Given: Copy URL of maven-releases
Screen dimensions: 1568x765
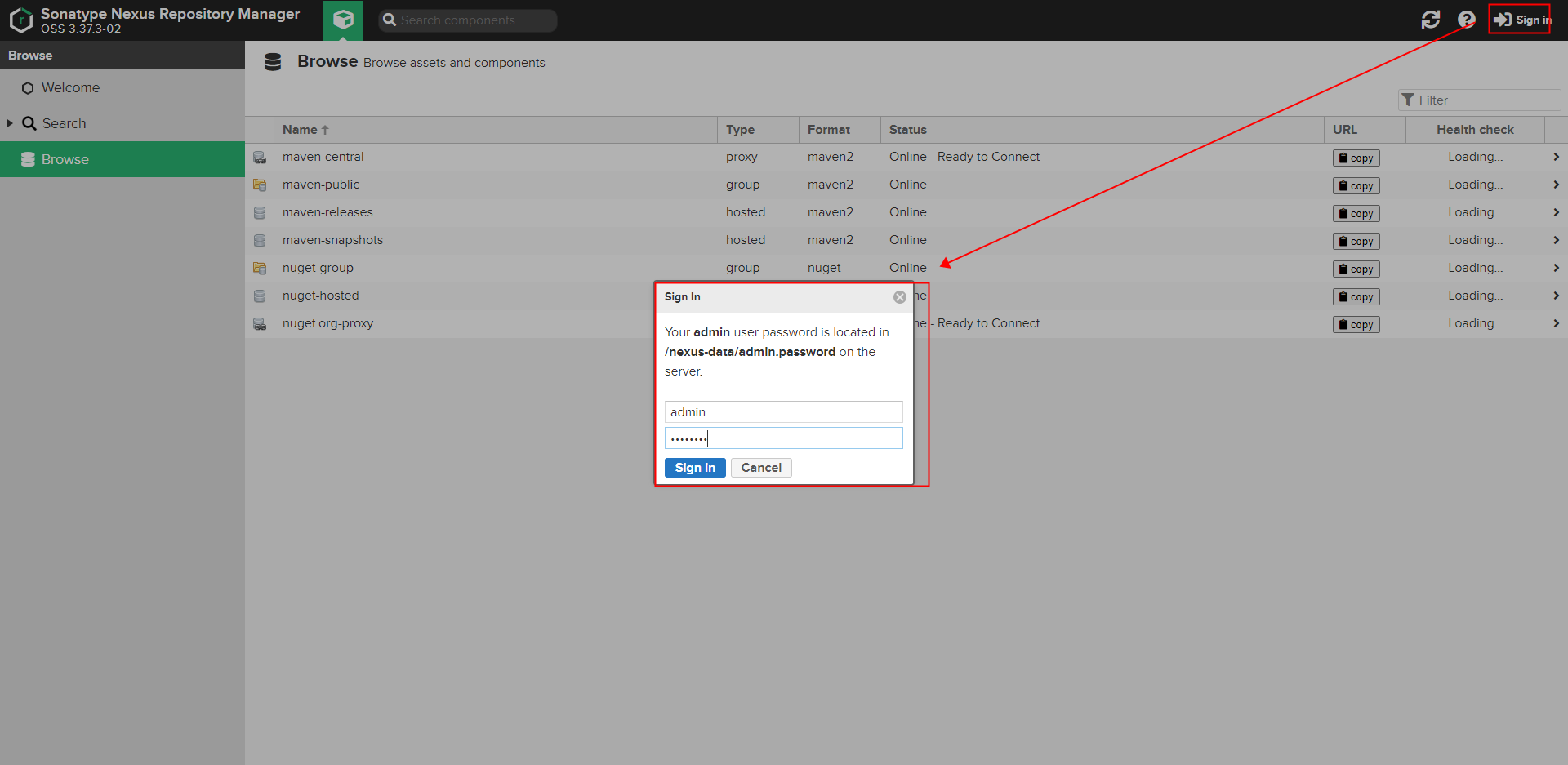Looking at the screenshot, I should tap(1356, 214).
